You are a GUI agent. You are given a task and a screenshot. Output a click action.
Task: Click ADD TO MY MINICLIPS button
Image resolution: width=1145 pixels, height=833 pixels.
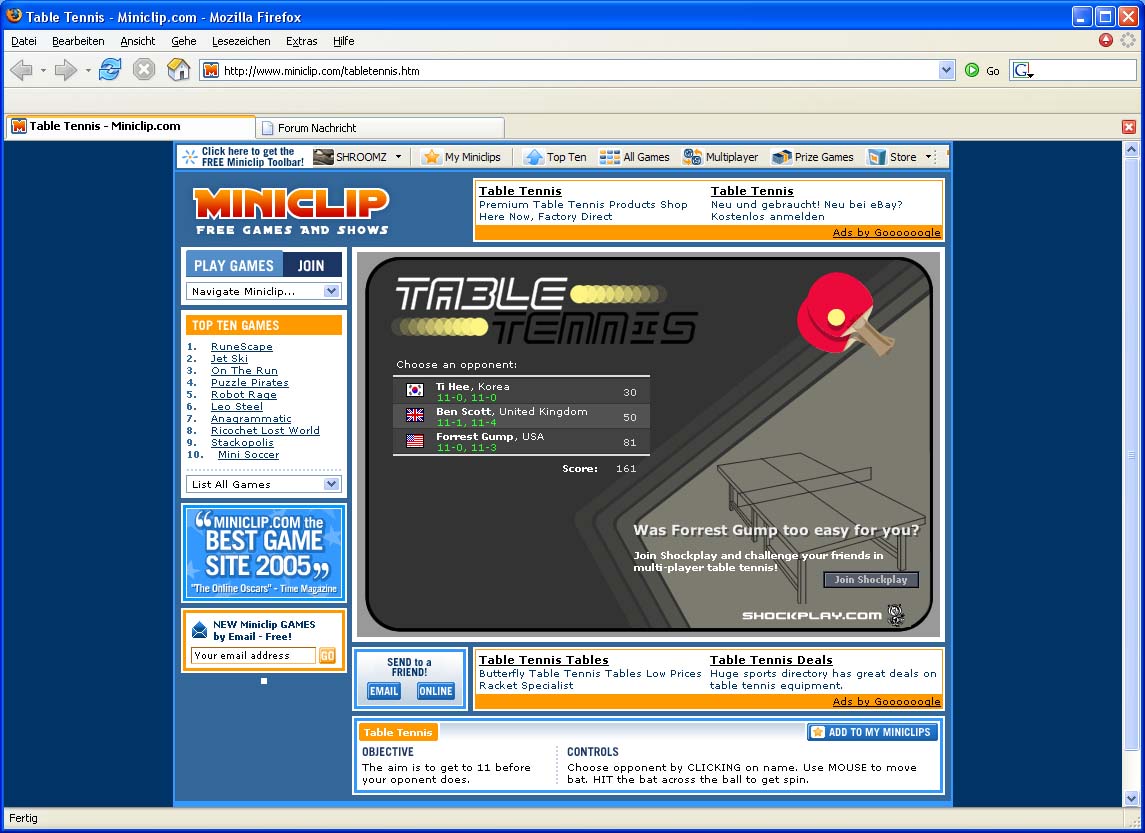(872, 732)
